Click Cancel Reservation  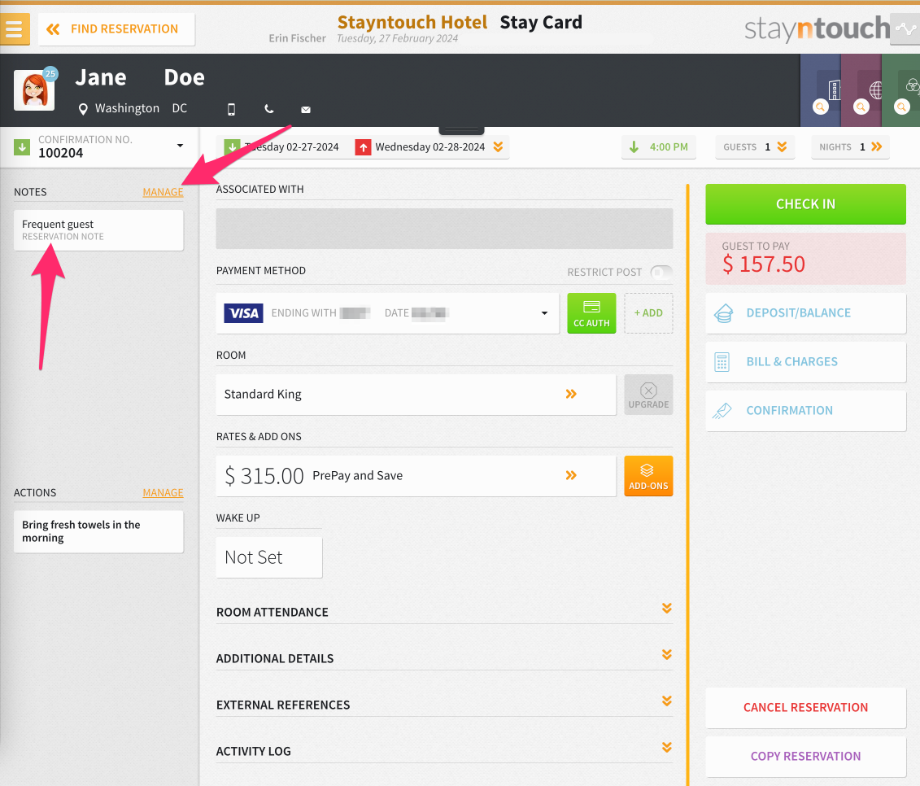tap(806, 707)
